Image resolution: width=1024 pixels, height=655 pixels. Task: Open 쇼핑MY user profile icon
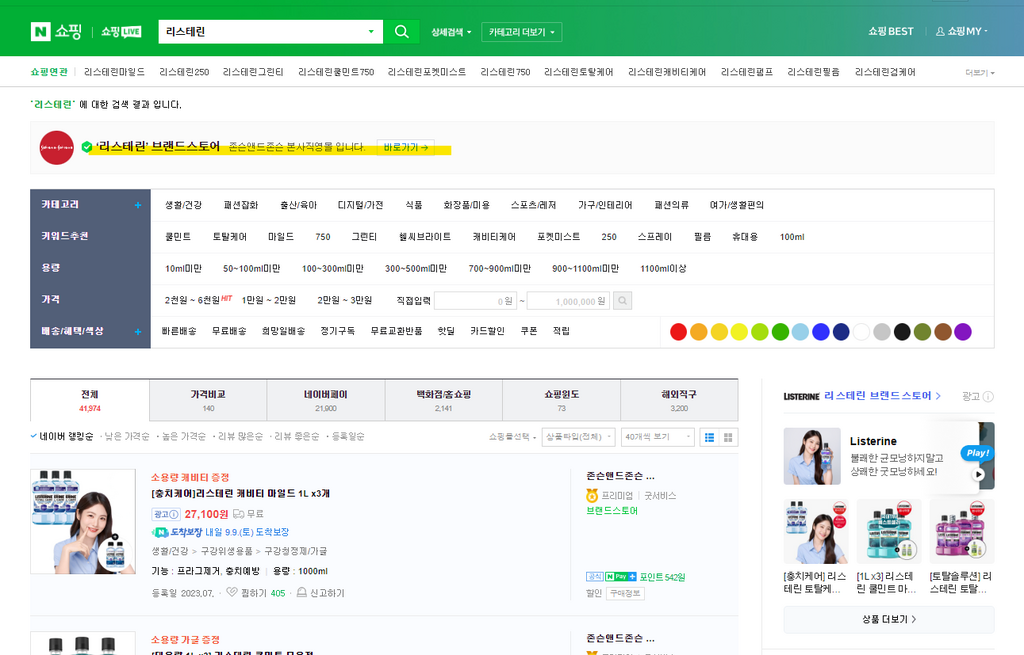coord(940,31)
